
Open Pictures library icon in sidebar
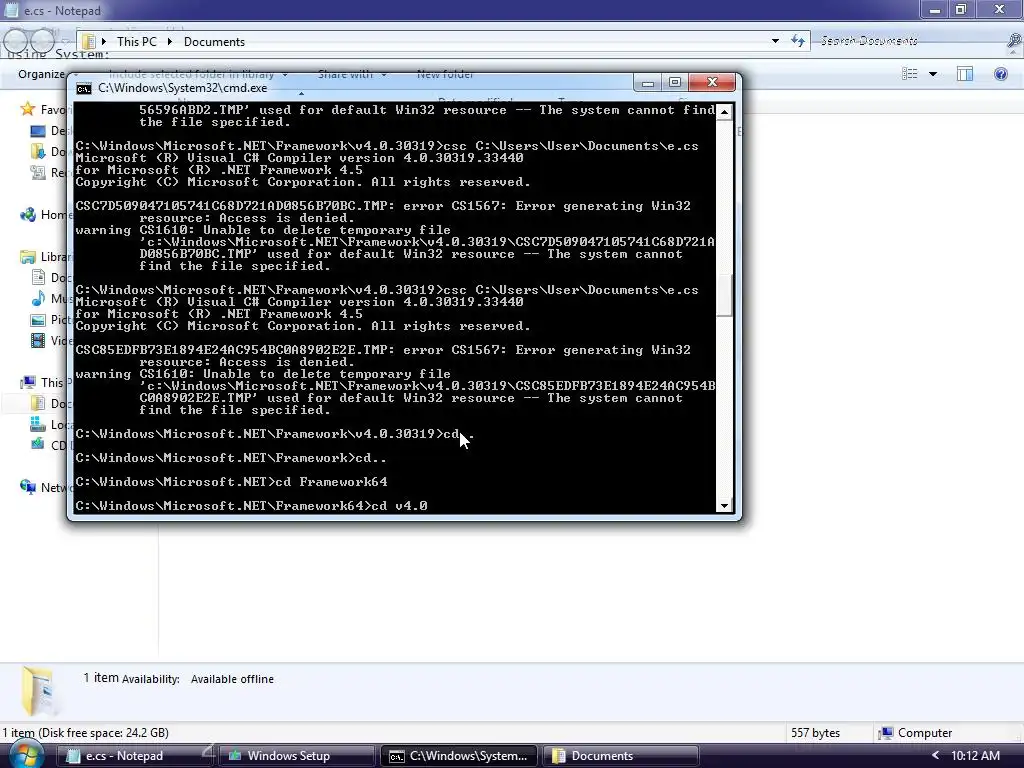click(x=38, y=319)
